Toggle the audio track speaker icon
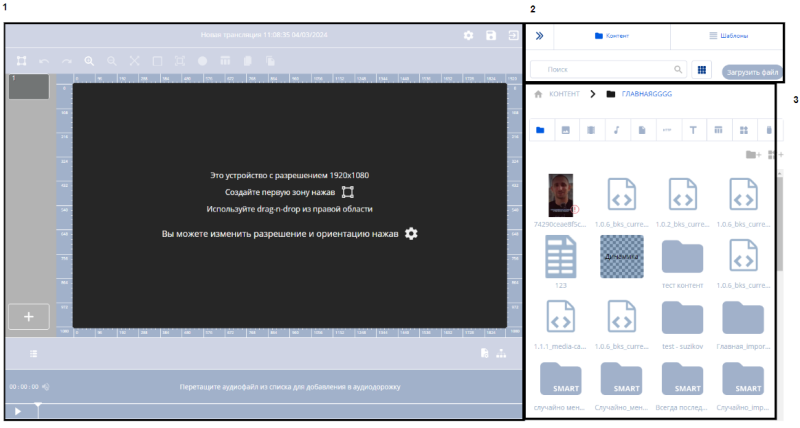800x428 pixels. coord(46,386)
